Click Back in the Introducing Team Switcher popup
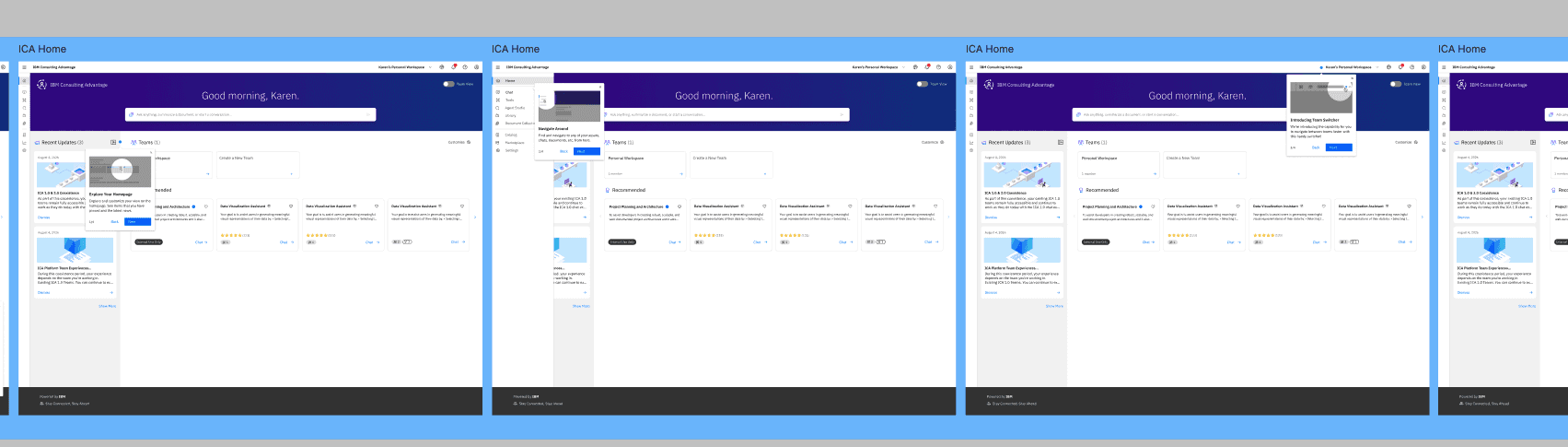This screenshot has height=447, width=1568. (1316, 147)
